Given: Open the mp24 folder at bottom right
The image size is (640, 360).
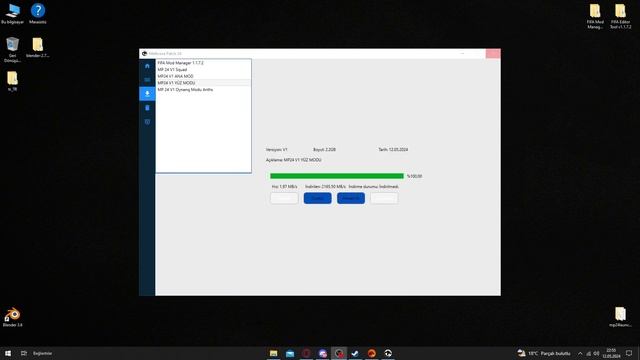Looking at the screenshot, I should pyautogui.click(x=620, y=317).
